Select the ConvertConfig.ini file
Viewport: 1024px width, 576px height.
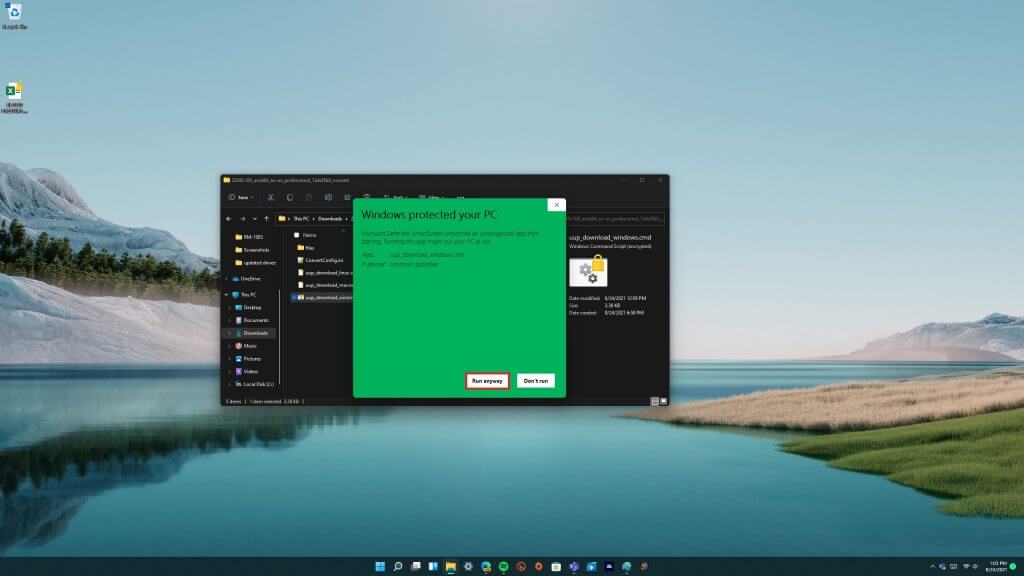320,261
